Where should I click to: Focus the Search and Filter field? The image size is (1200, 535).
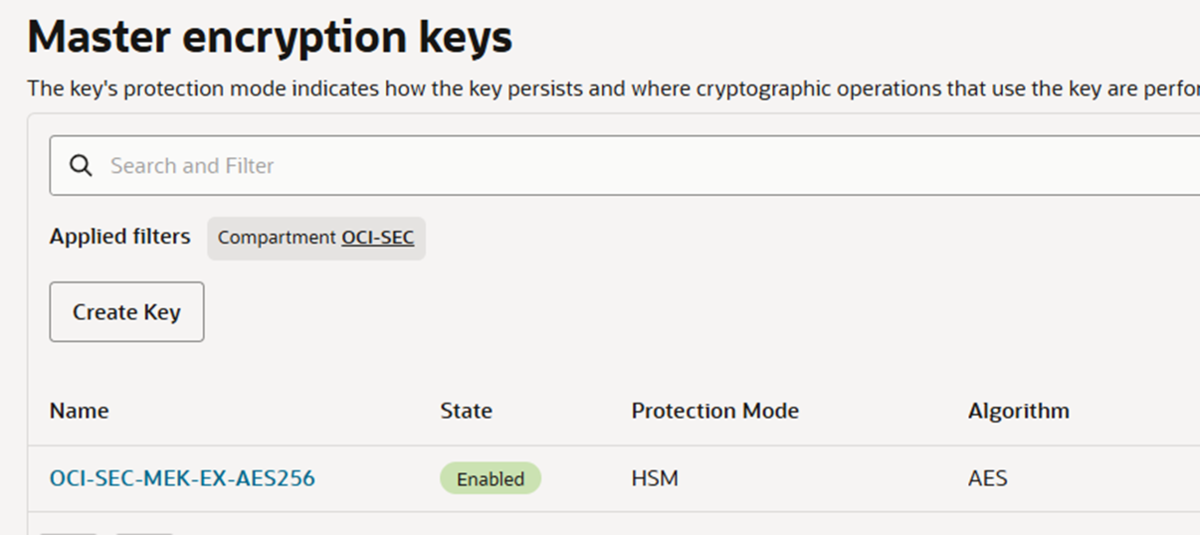coord(625,166)
